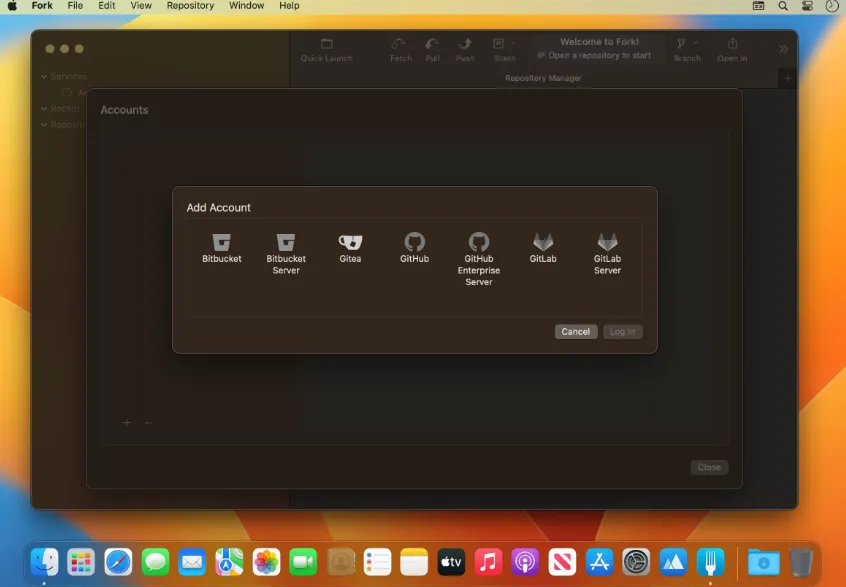
Task: Open the Edit menu
Action: (x=106, y=6)
